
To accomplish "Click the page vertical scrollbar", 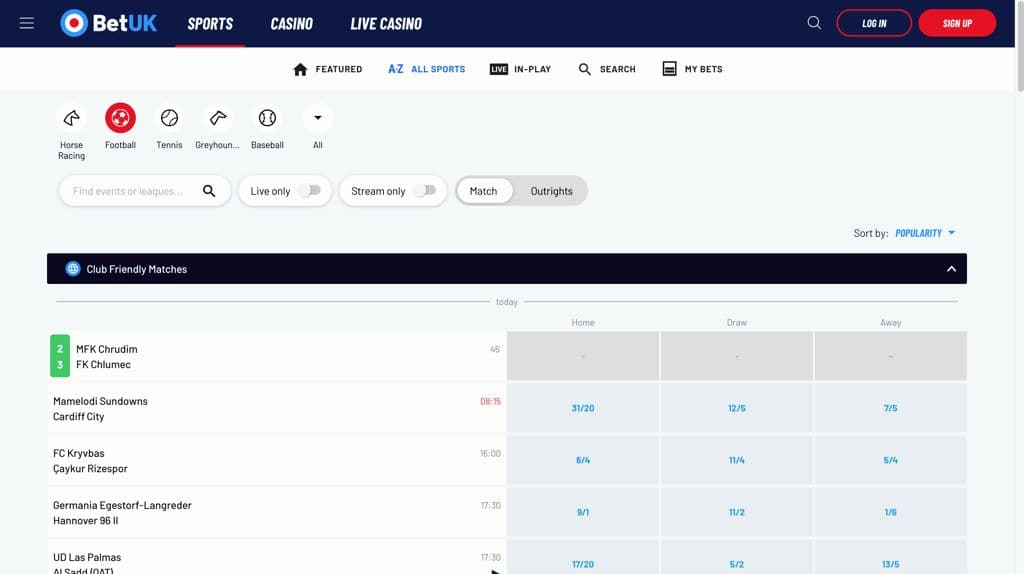I will coord(1019,46).
